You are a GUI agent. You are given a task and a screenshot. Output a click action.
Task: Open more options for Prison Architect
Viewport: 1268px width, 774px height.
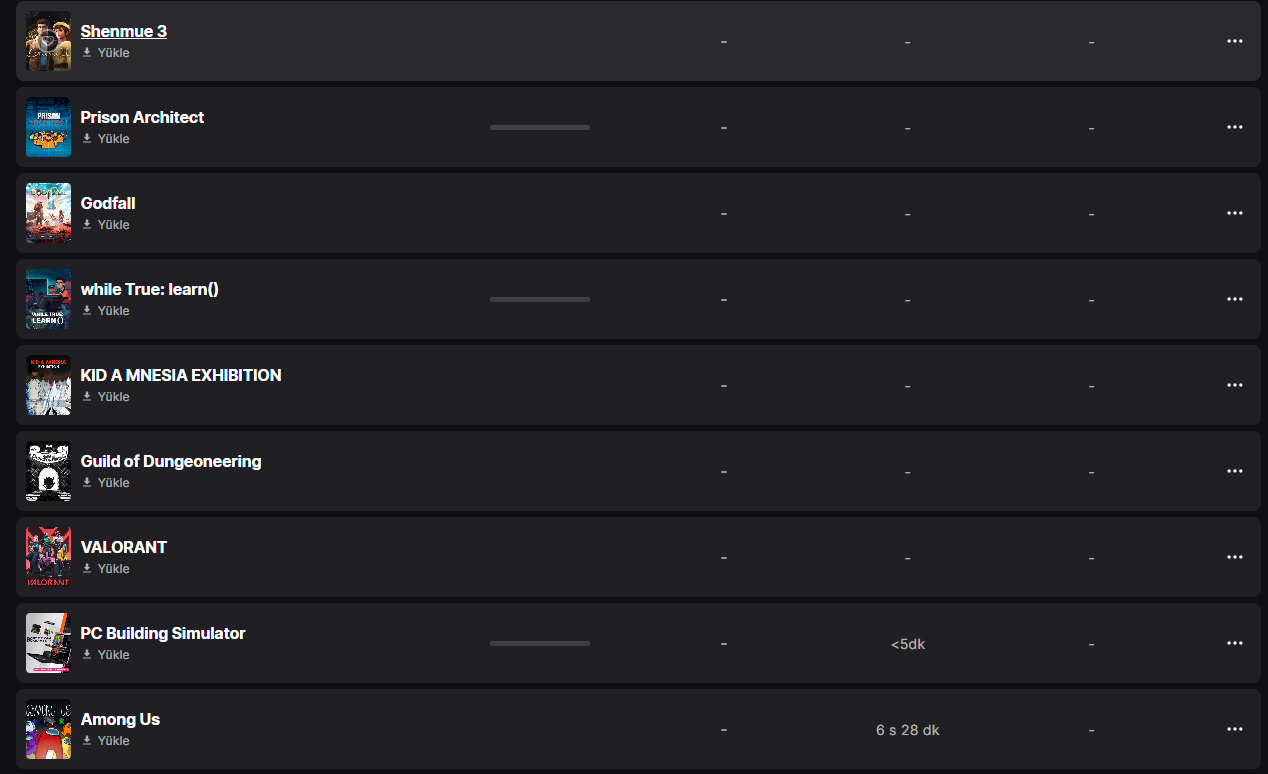(x=1234, y=127)
